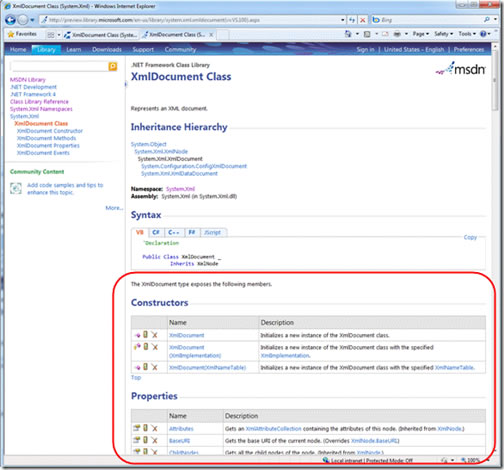Show Quick Tabs thumbnail view icon
504x470 pixels.
(51, 35)
